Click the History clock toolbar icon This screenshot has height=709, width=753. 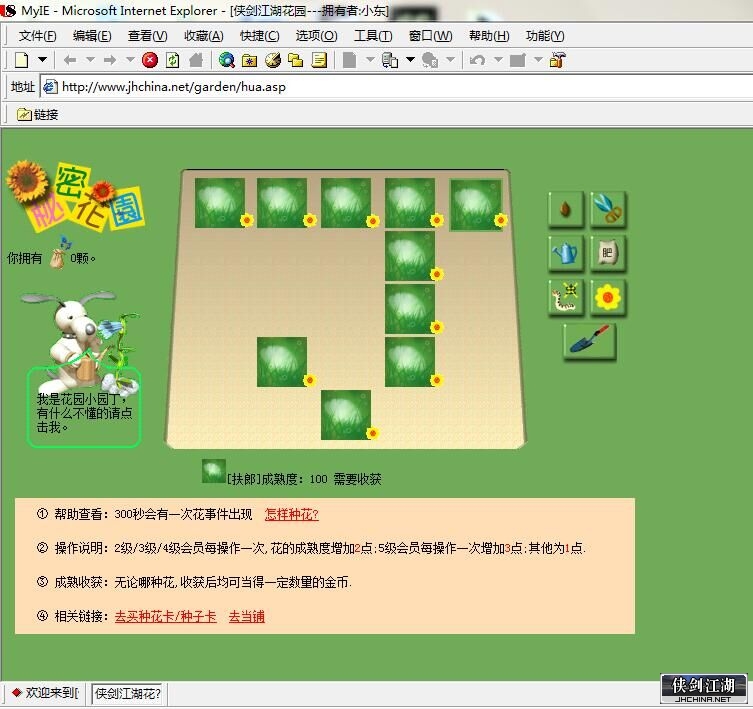[273, 60]
